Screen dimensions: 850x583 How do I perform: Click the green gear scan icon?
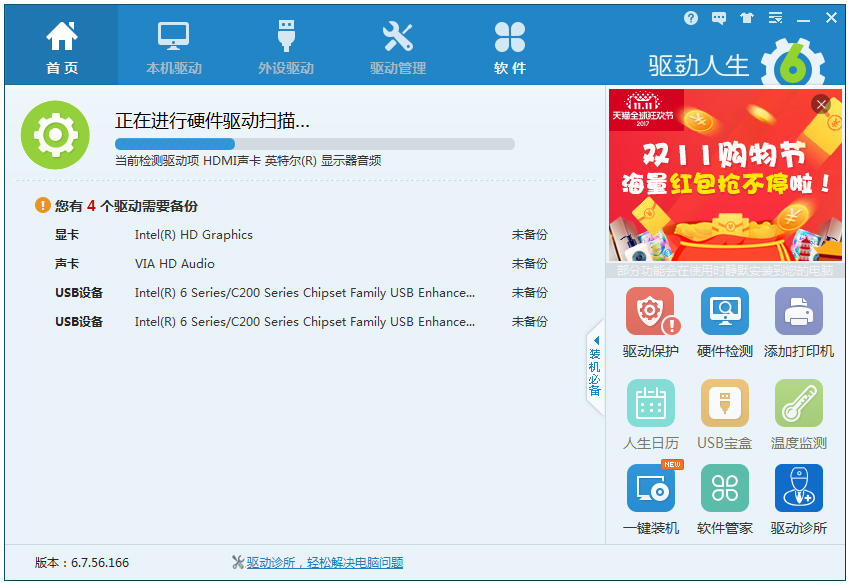(x=55, y=134)
